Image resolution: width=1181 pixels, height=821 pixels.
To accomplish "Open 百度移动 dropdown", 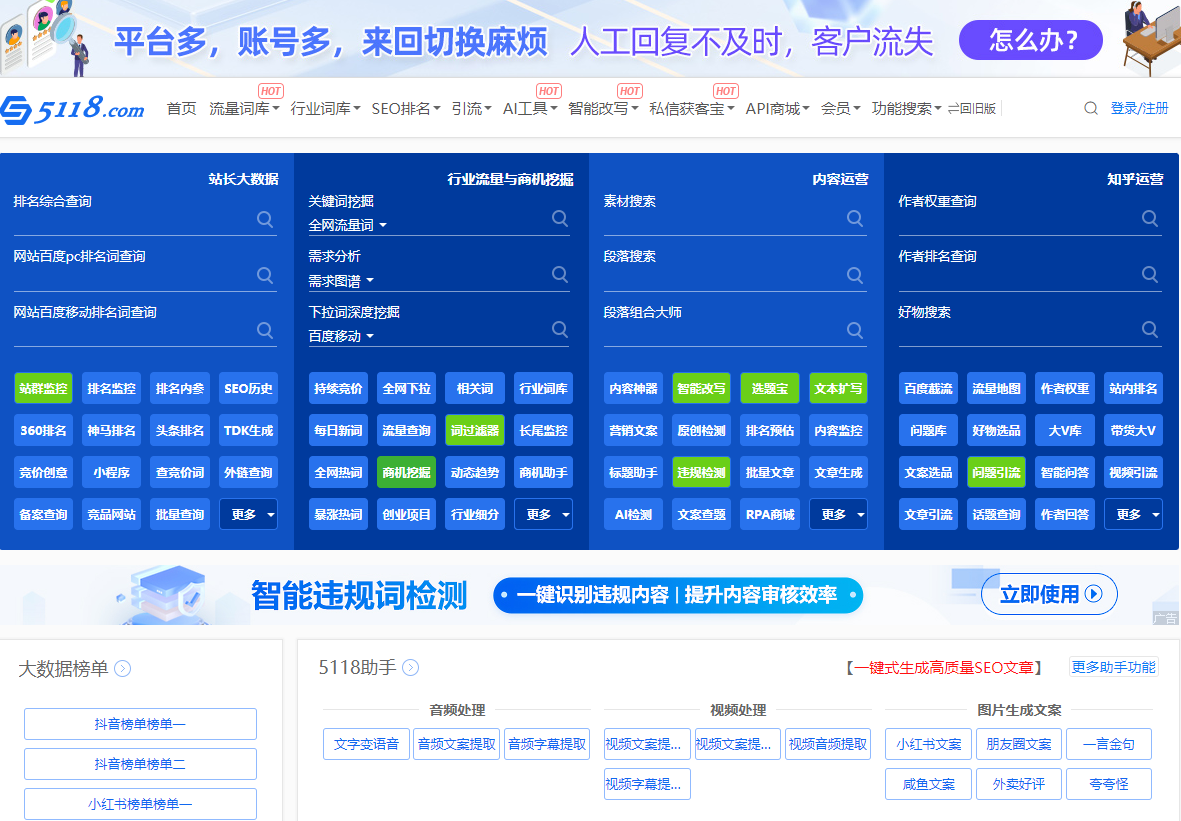I will click(x=341, y=336).
